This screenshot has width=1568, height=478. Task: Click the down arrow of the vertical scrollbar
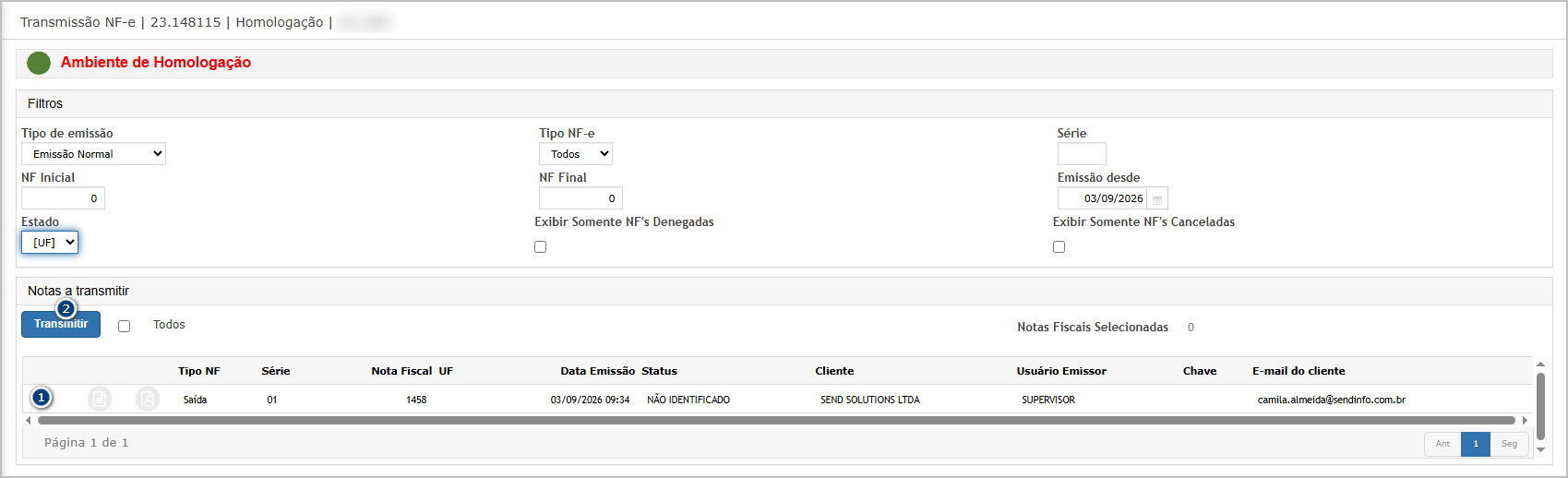tap(1540, 450)
